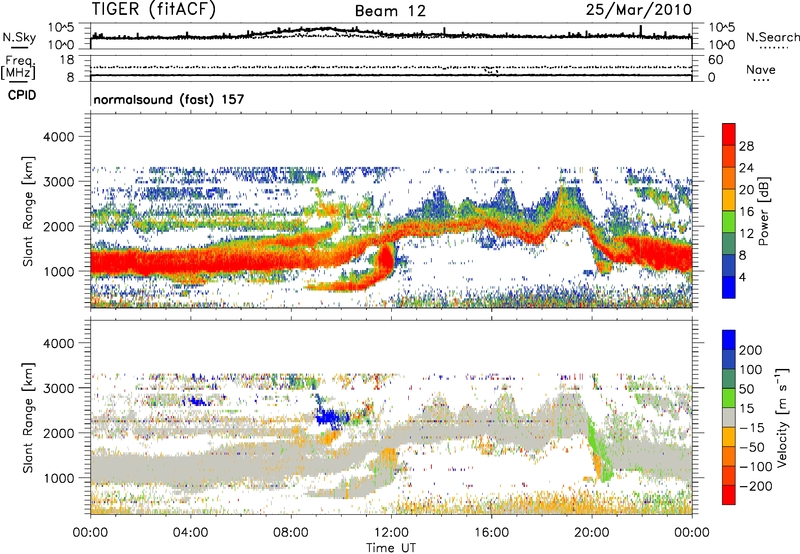Screen dimensions: 800x554
Task: Click the green velocity streak after 20:00
Action: pos(598,449)
